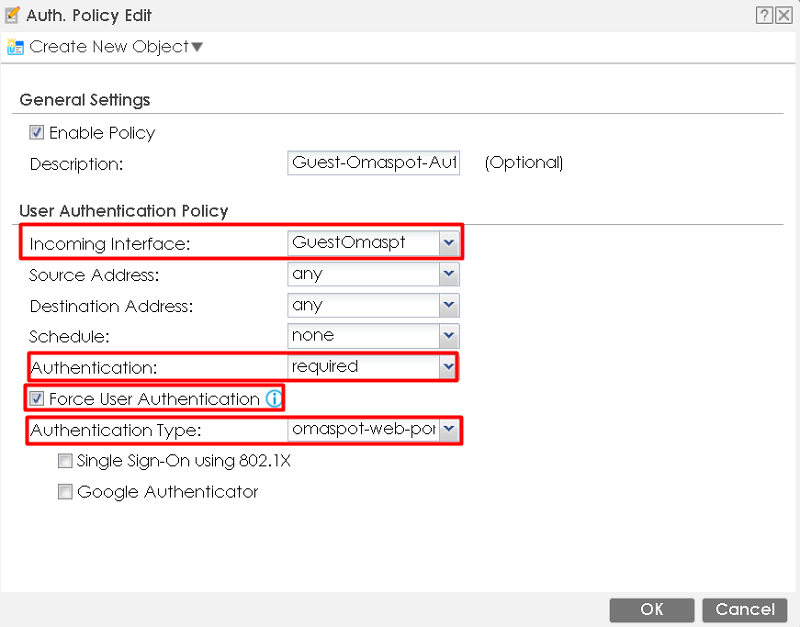Click the Create New Object icon

pos(15,47)
